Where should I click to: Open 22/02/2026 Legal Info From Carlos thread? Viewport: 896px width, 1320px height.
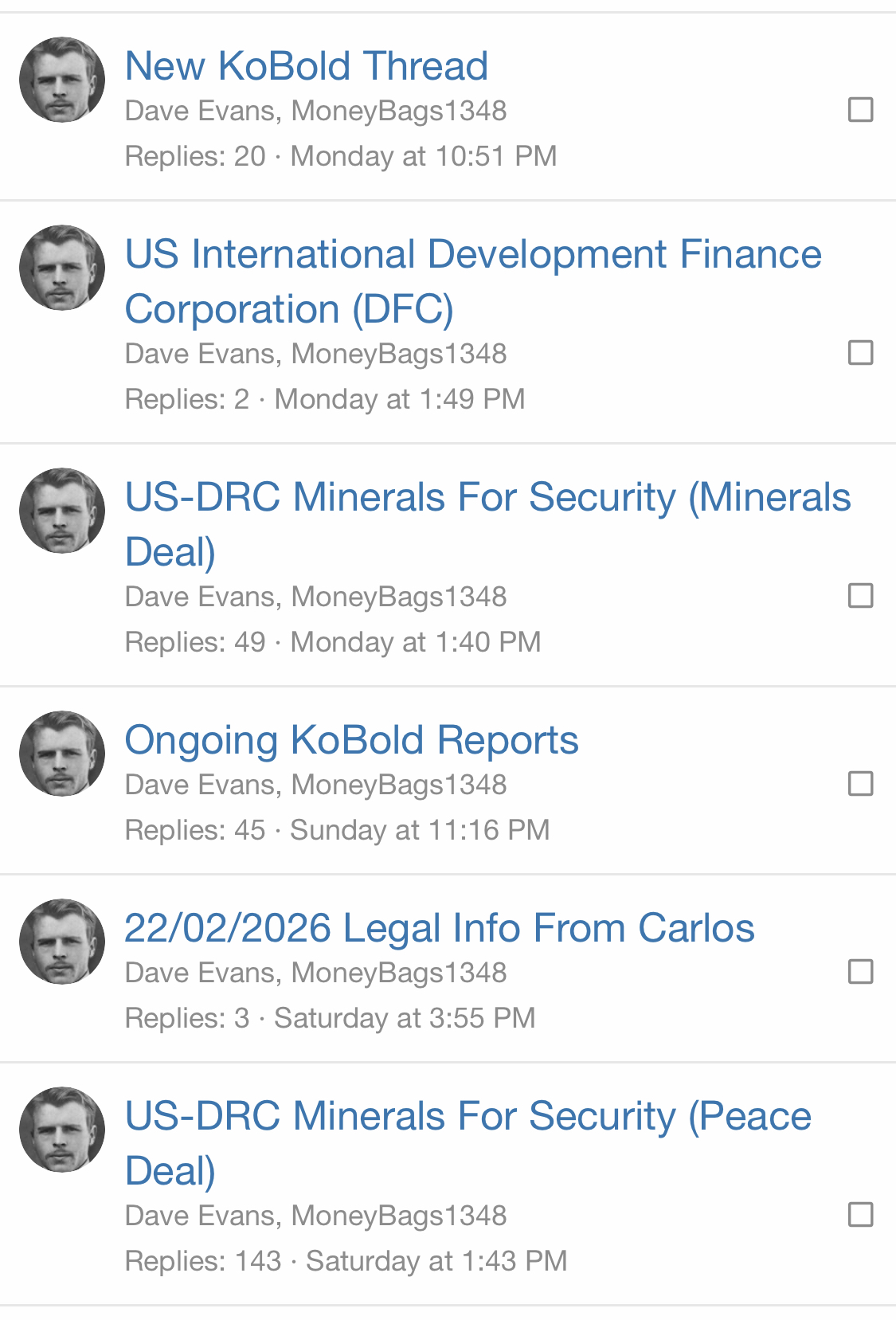(439, 928)
